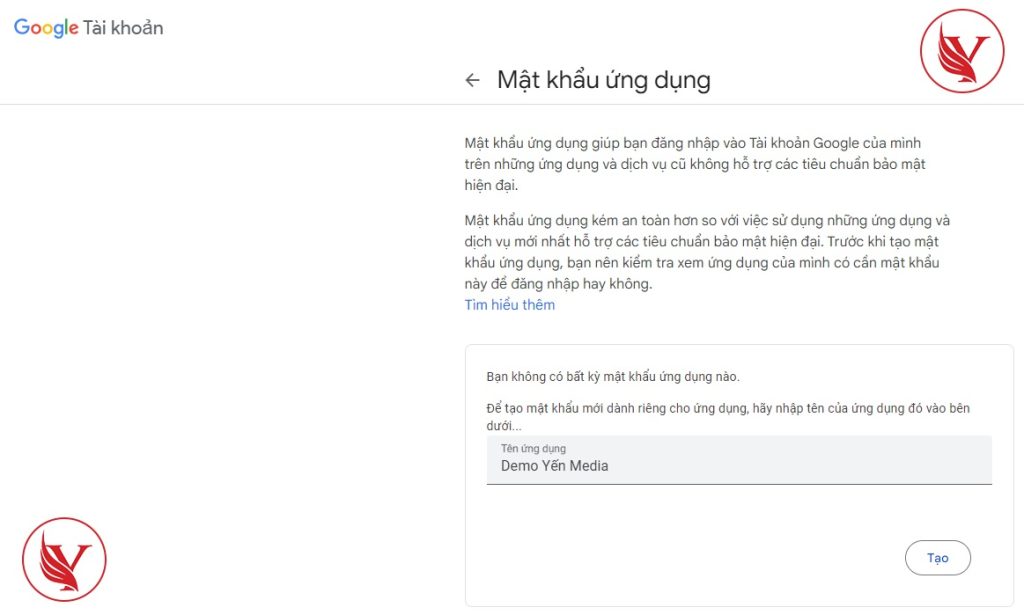Click the paragraph starting "Mật khẩu ứng dụng giúp bạn đăng nhập"
The width and height of the screenshot is (1024, 615).
coord(695,164)
